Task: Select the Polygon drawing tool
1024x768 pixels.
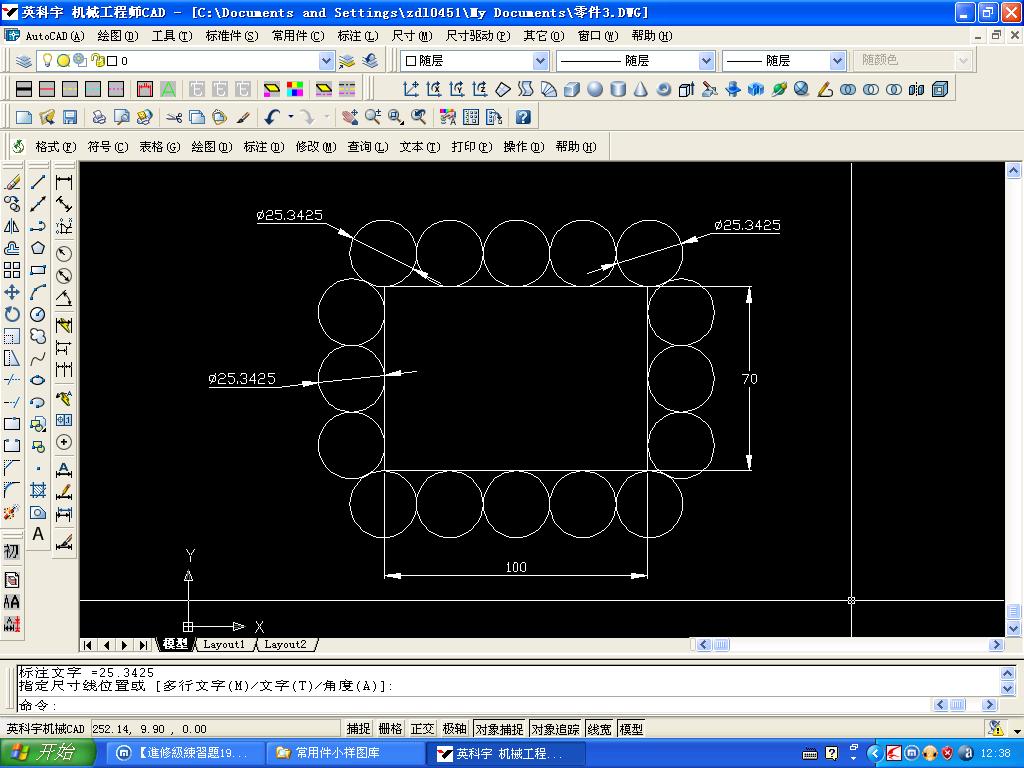Action: tap(38, 248)
